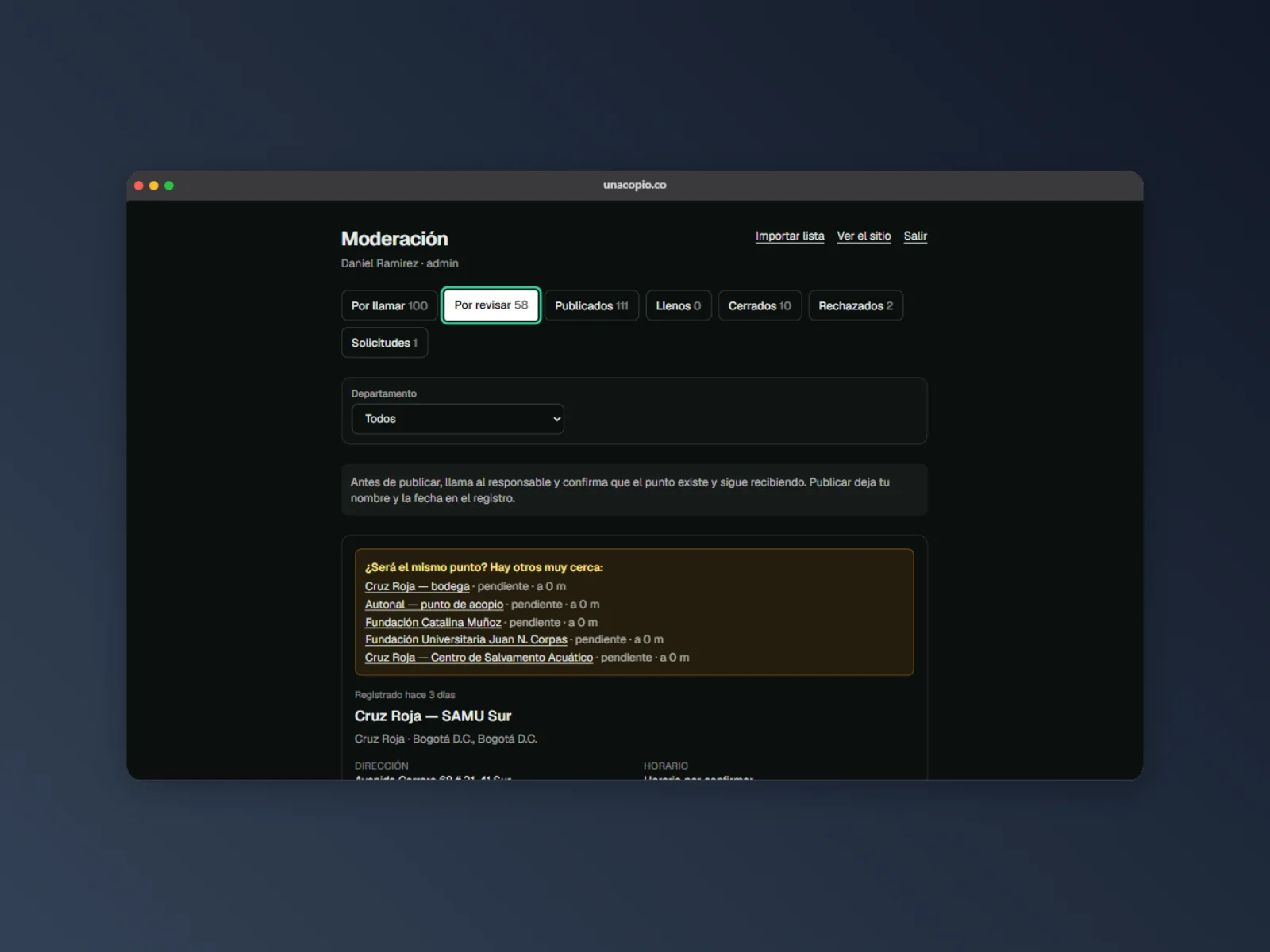Open Autonal — punto de acopio link
This screenshot has width=1270, height=952.
click(x=434, y=605)
